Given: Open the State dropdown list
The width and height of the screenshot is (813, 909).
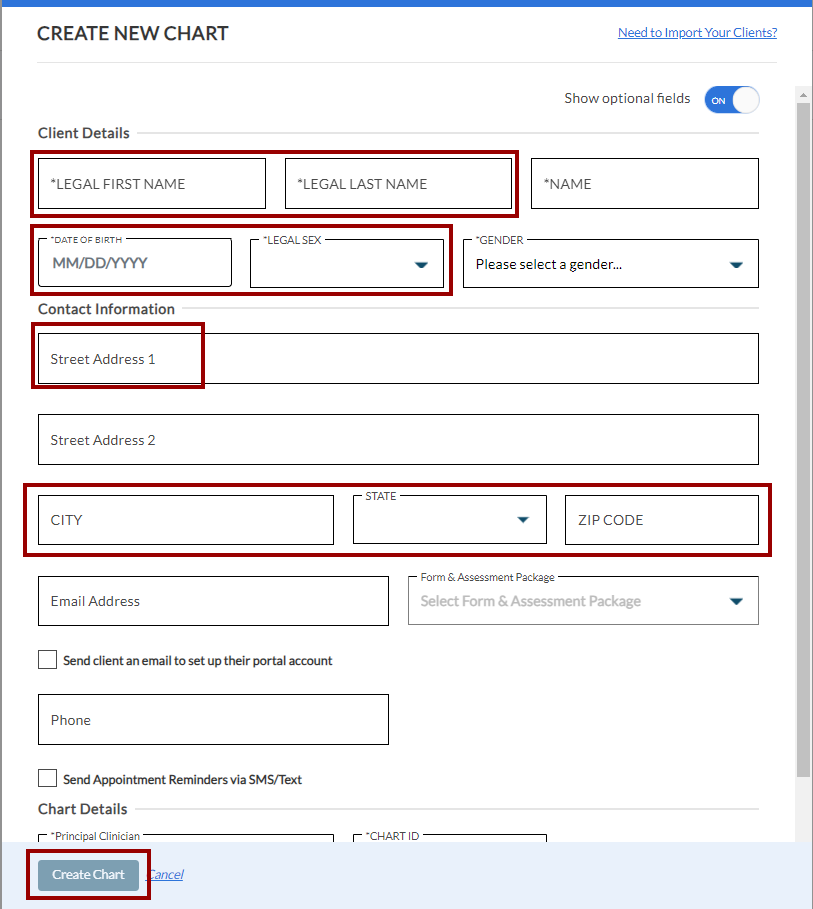Looking at the screenshot, I should click(x=449, y=520).
